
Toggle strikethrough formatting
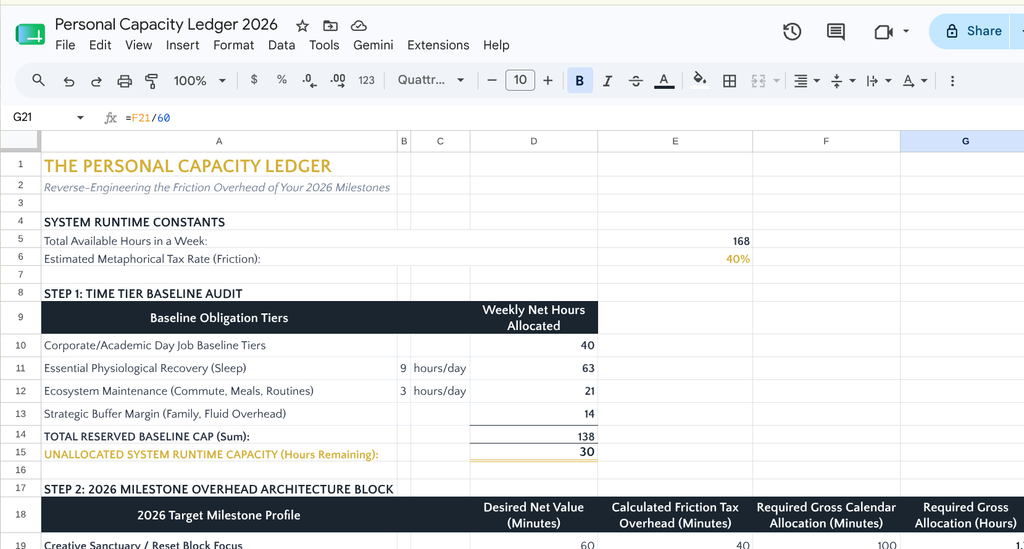click(x=635, y=81)
